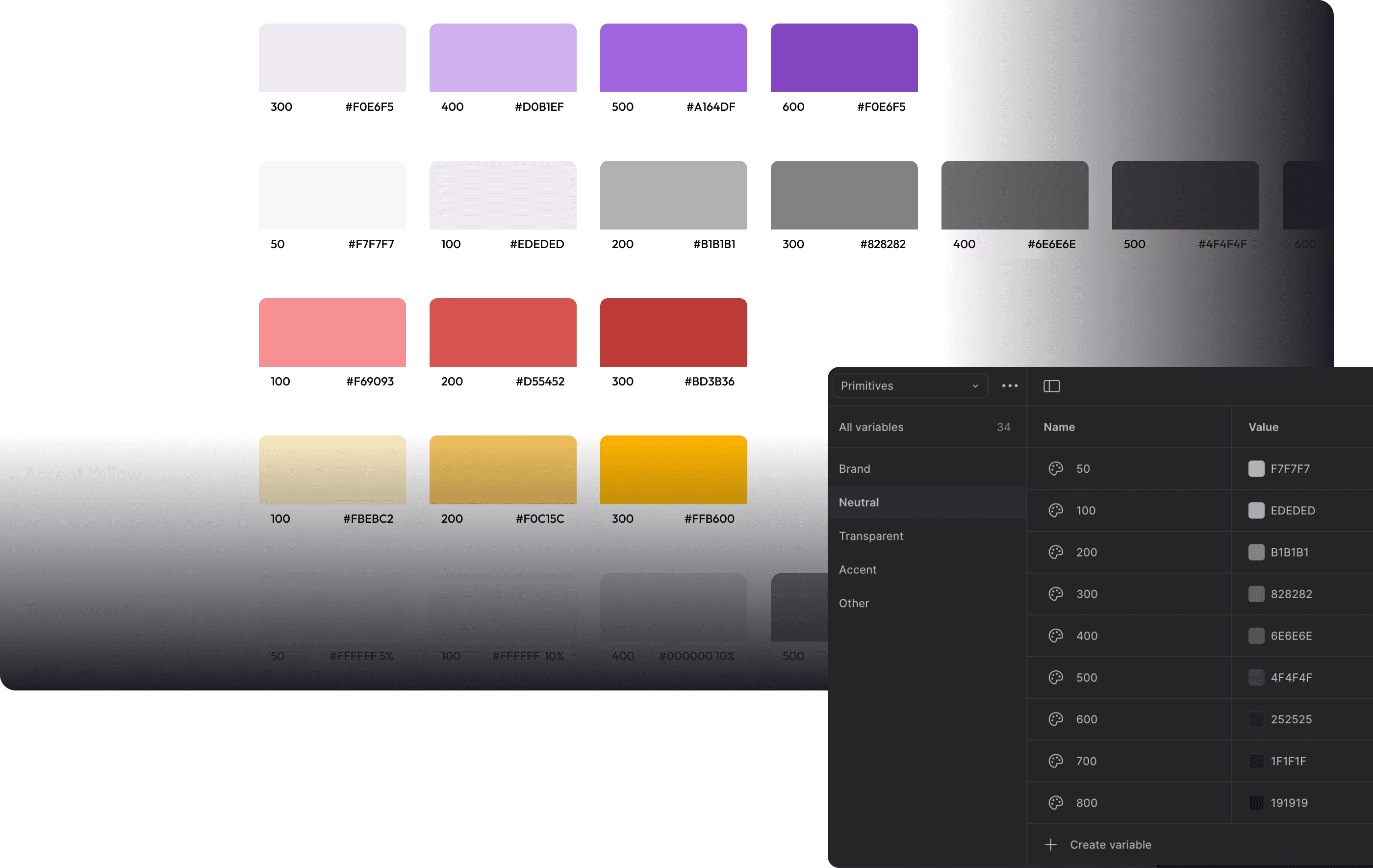
Task: Click the palette icon beside variable 200
Action: pos(1055,552)
